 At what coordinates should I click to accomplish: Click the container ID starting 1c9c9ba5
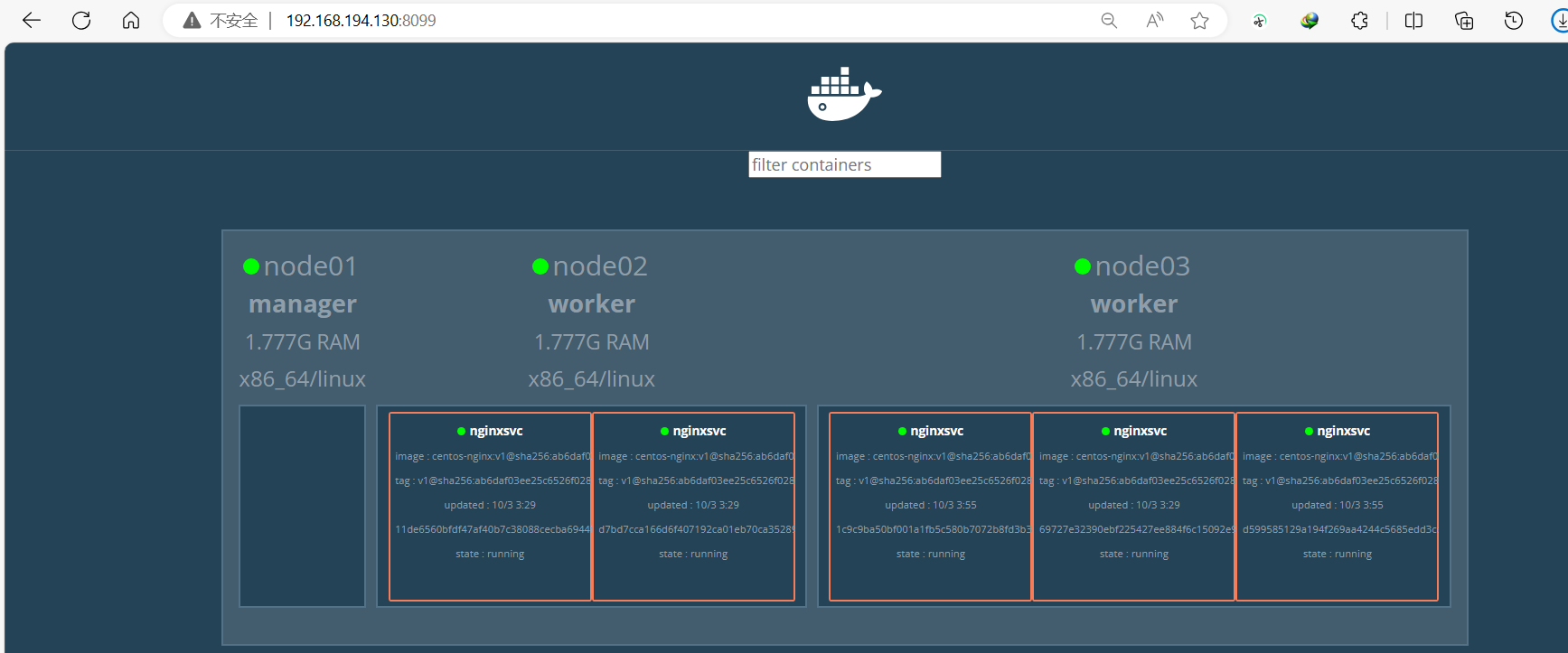coord(933,529)
